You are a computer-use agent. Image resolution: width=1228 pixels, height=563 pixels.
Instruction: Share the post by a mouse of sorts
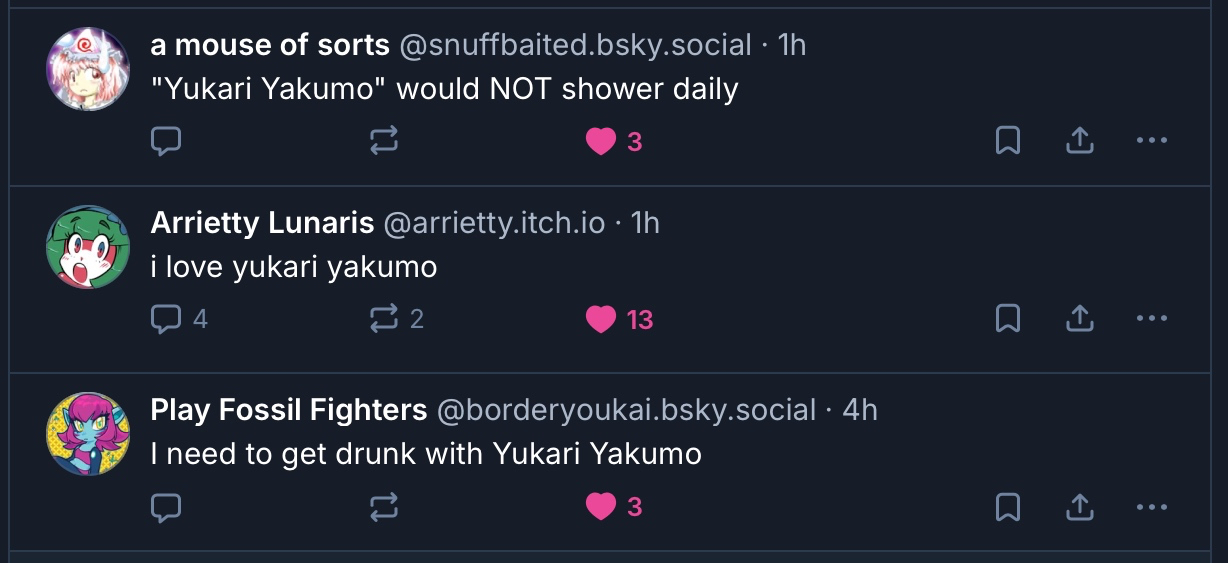pyautogui.click(x=1079, y=142)
